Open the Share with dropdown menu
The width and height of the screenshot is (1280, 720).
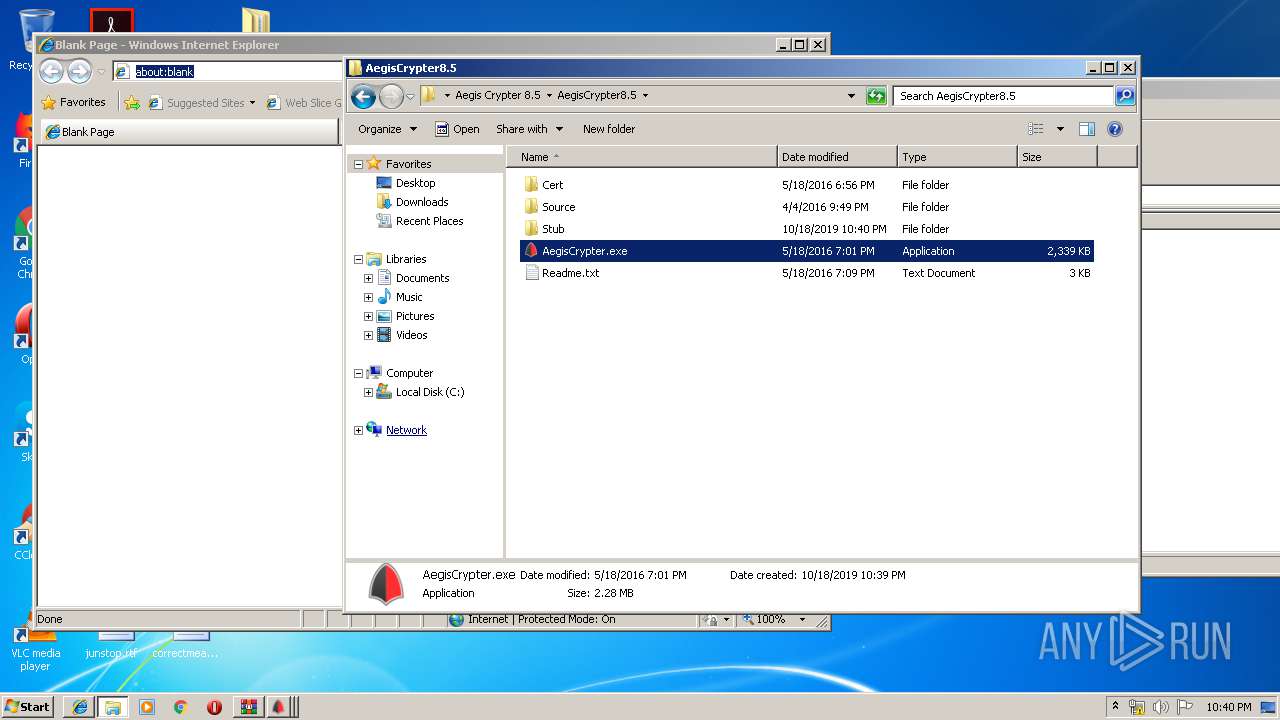pos(529,129)
